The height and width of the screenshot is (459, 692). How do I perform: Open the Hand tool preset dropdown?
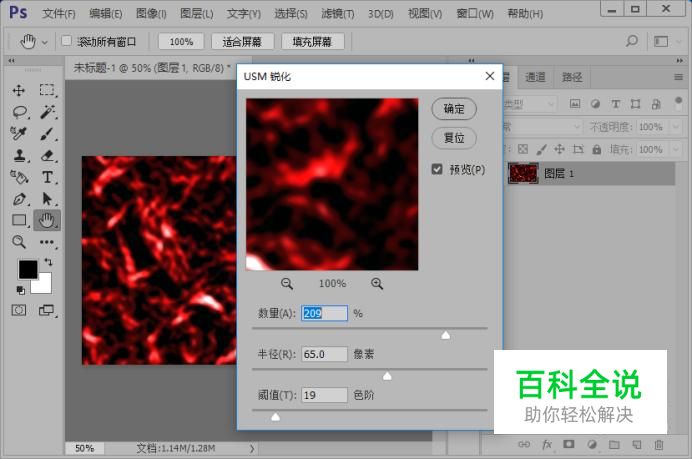tap(45, 43)
